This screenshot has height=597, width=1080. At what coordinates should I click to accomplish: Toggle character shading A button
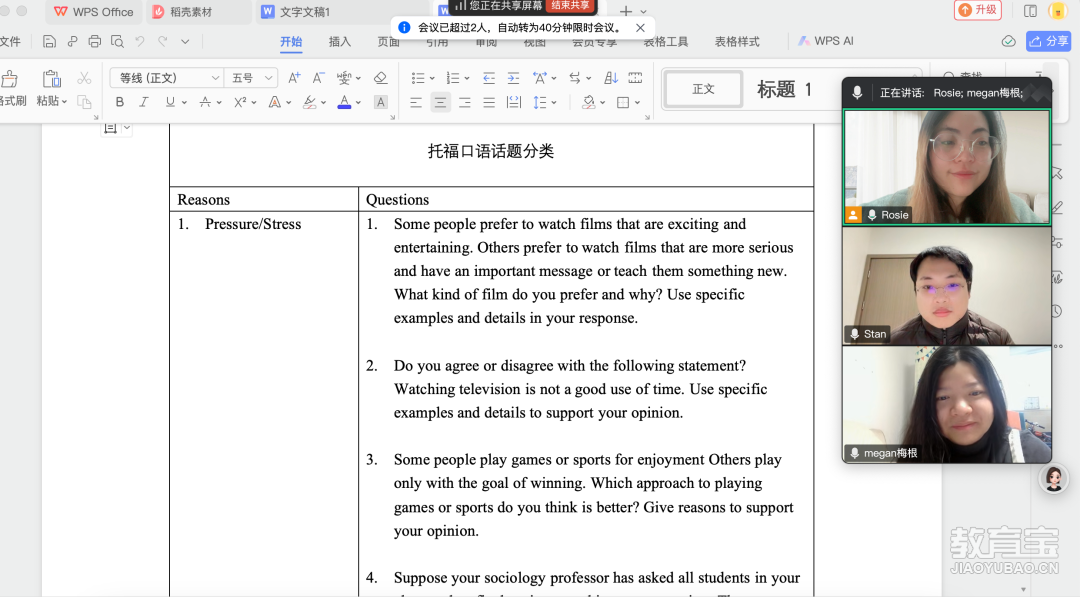click(x=380, y=102)
